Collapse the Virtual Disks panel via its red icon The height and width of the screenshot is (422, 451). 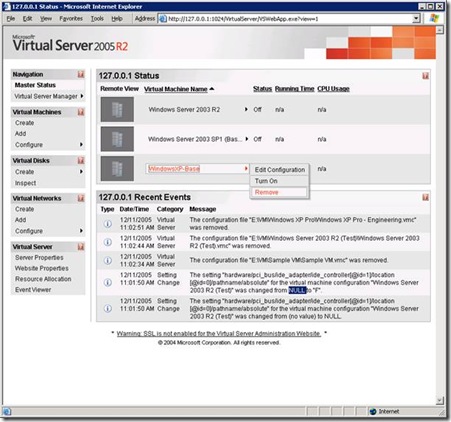point(81,160)
